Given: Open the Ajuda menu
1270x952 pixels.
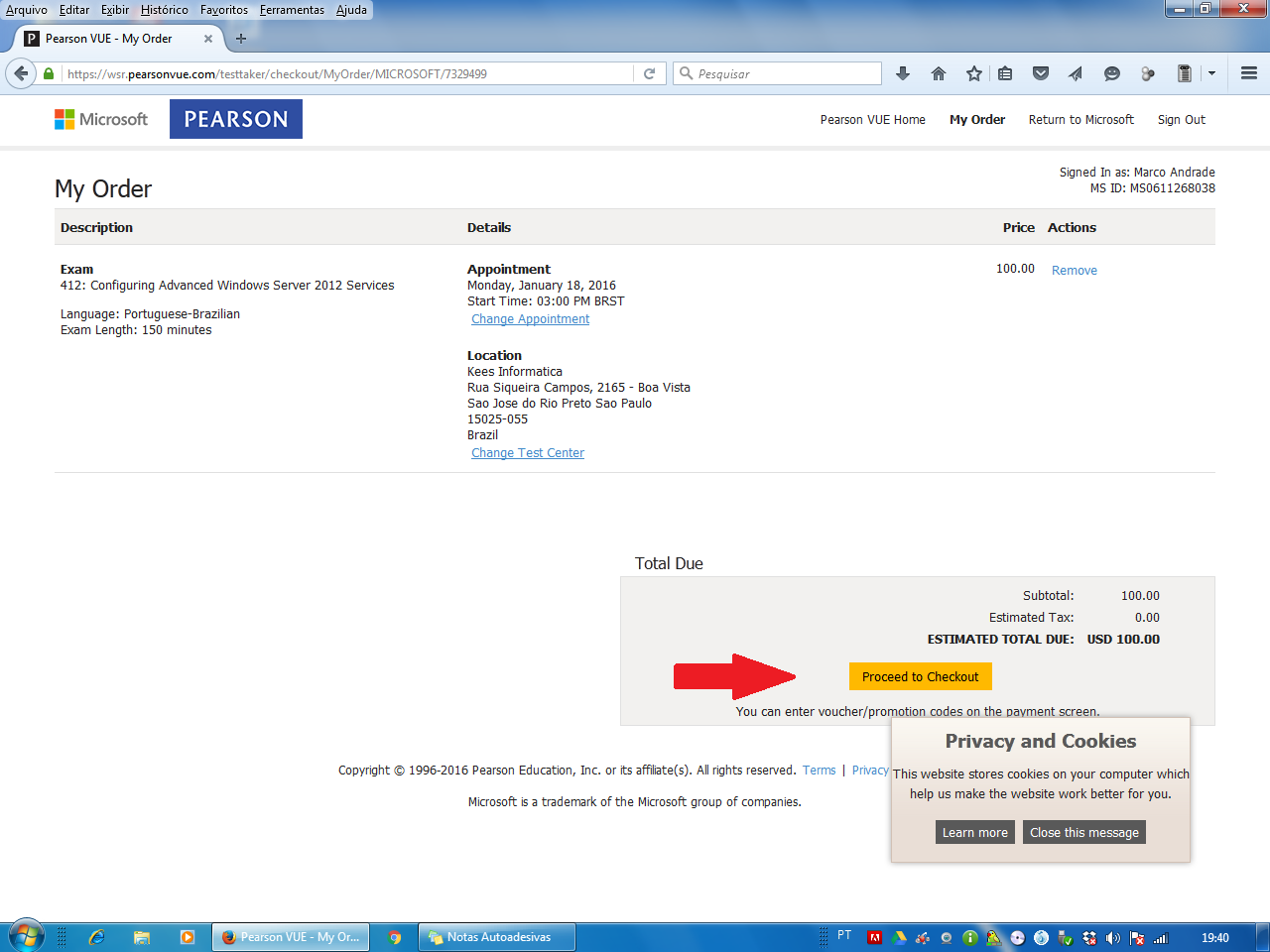Looking at the screenshot, I should pyautogui.click(x=351, y=10).
